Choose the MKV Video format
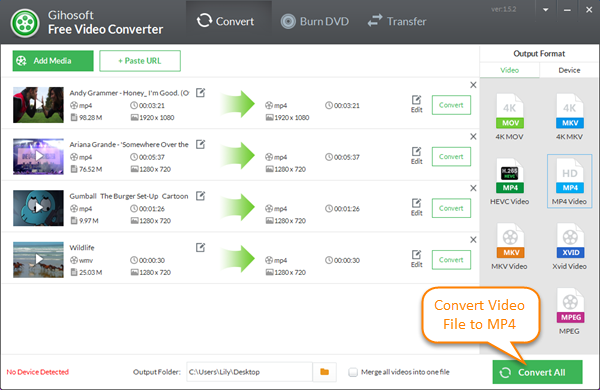 tap(509, 246)
